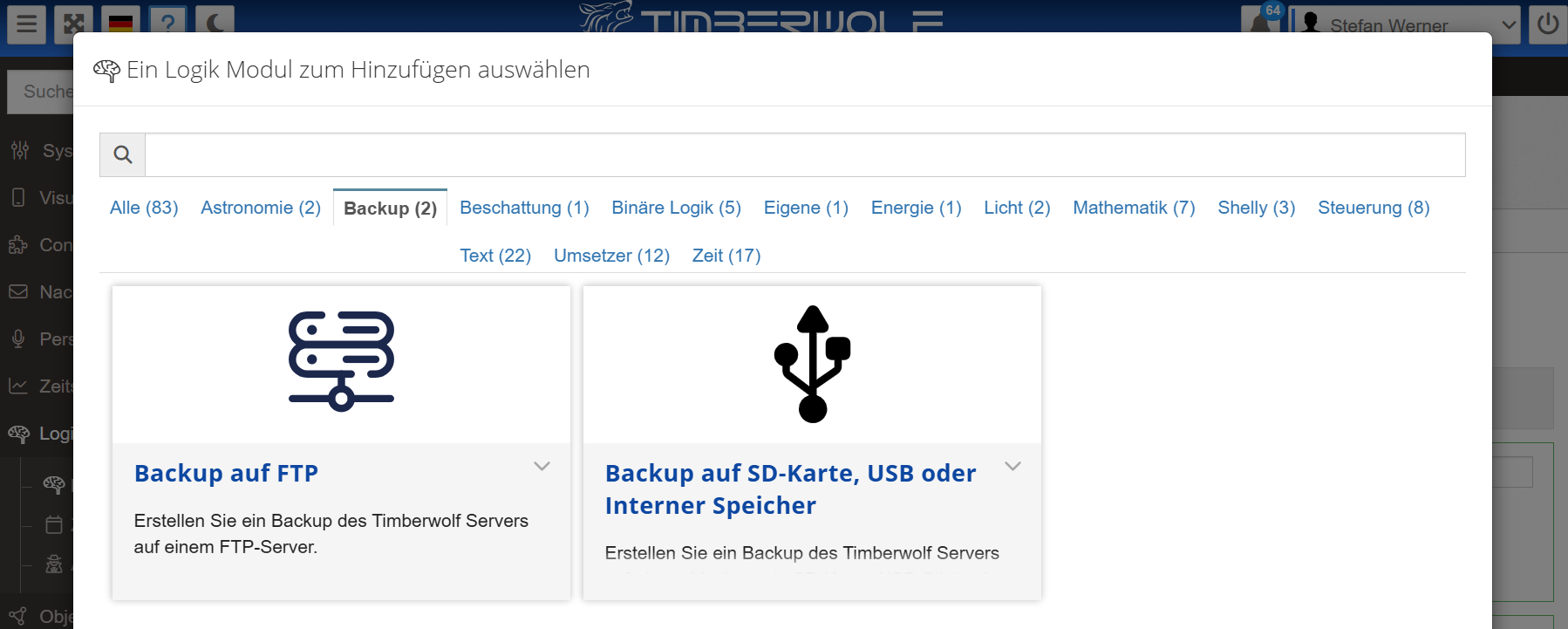This screenshot has height=629, width=1568.
Task: Open the Binäre Logik (5) tab
Action: (x=676, y=208)
